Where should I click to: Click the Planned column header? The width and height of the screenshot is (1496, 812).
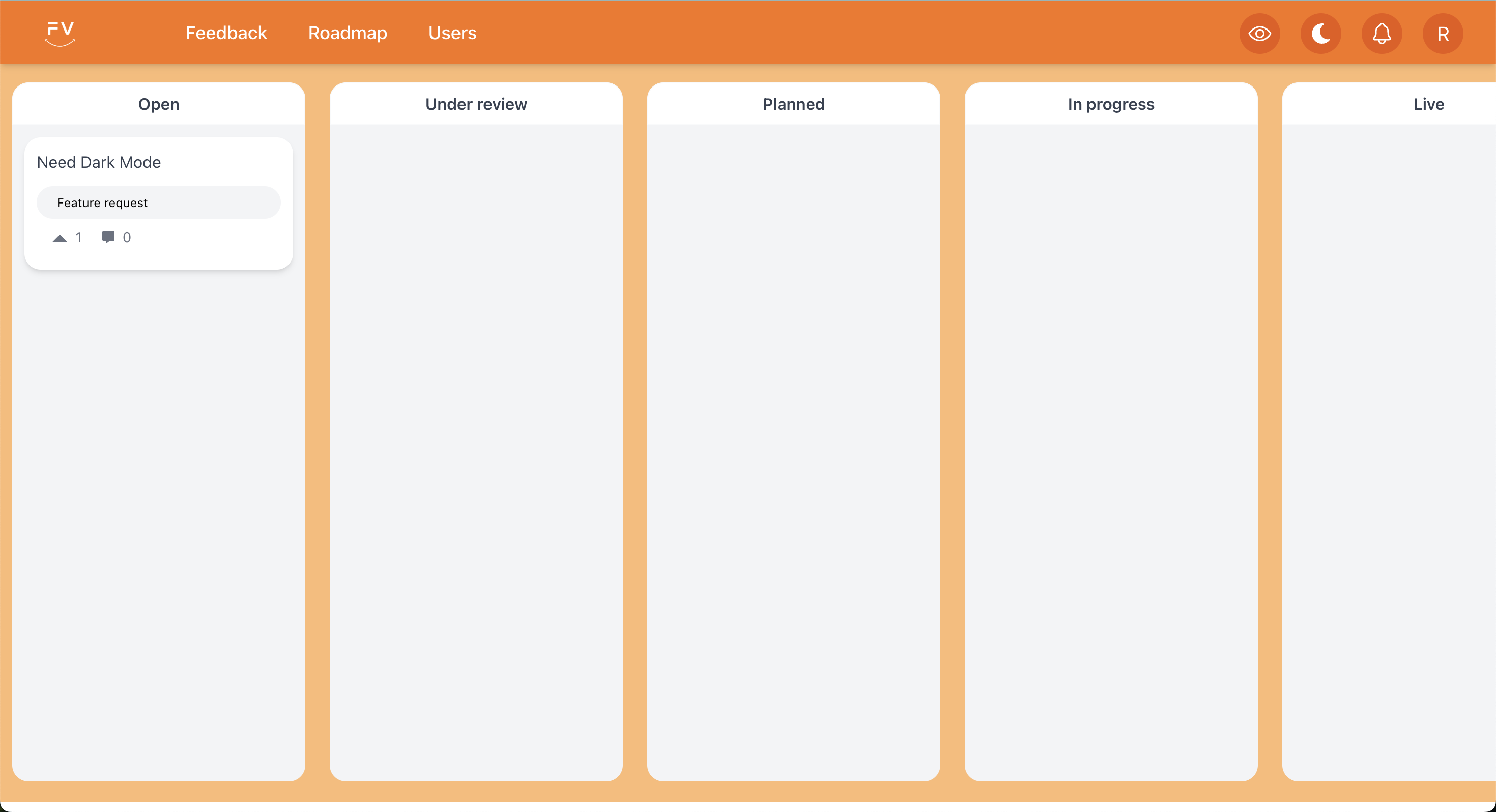point(793,104)
